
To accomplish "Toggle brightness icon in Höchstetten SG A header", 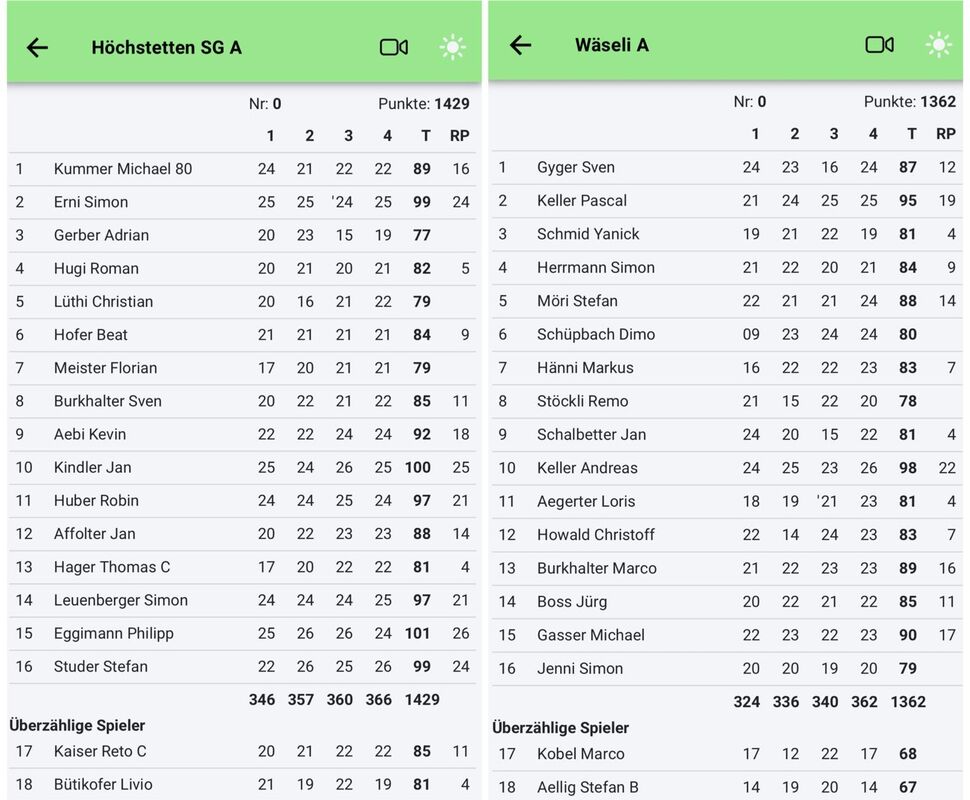I will (x=453, y=47).
